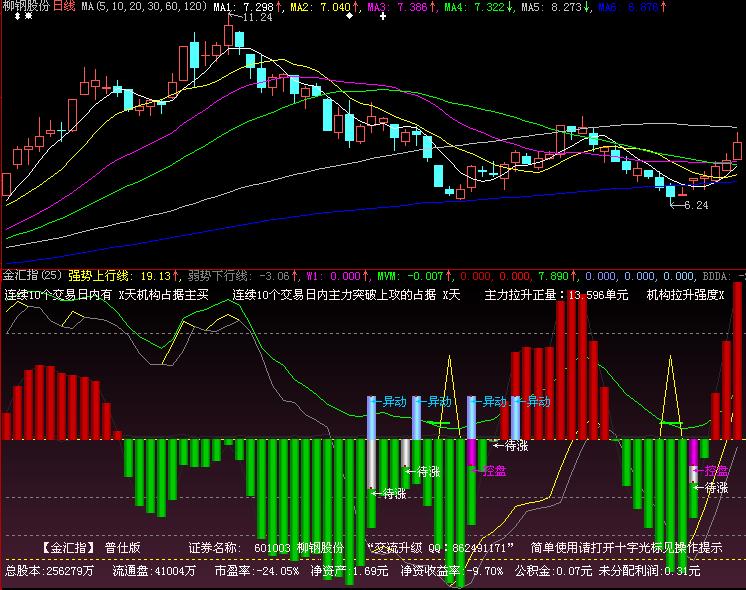746x590 pixels.
Task: Click the white star marker under the stock name
Action: click(x=29, y=17)
